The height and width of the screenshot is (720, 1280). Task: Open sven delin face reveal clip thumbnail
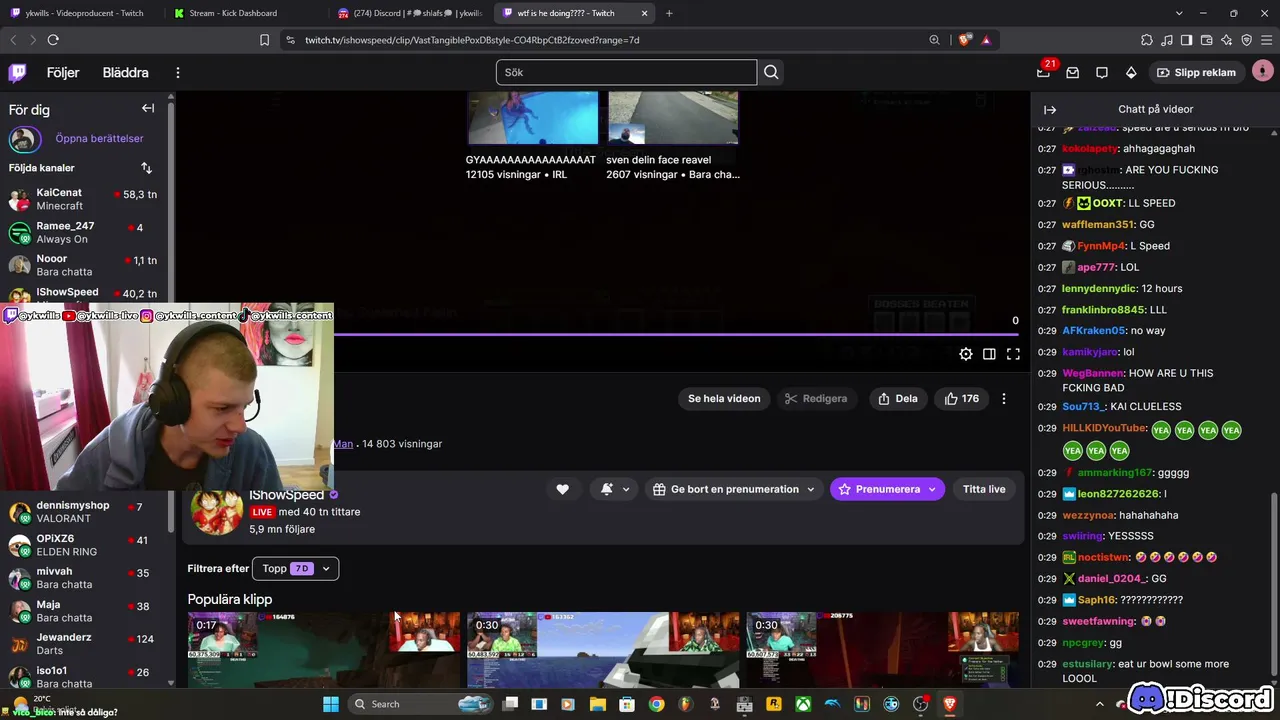(673, 118)
